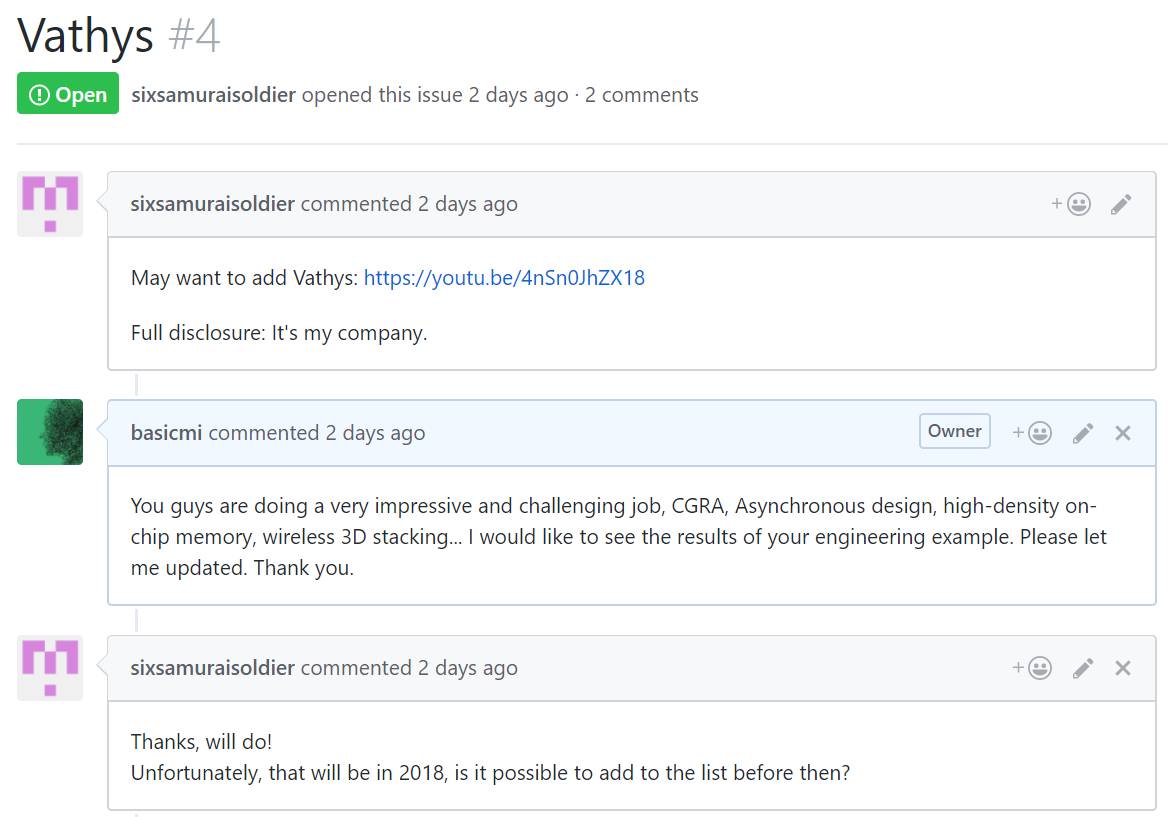Click sixsamuraisoldier username in last comment header
Viewport: 1168px width, 817px height.
tap(212, 668)
